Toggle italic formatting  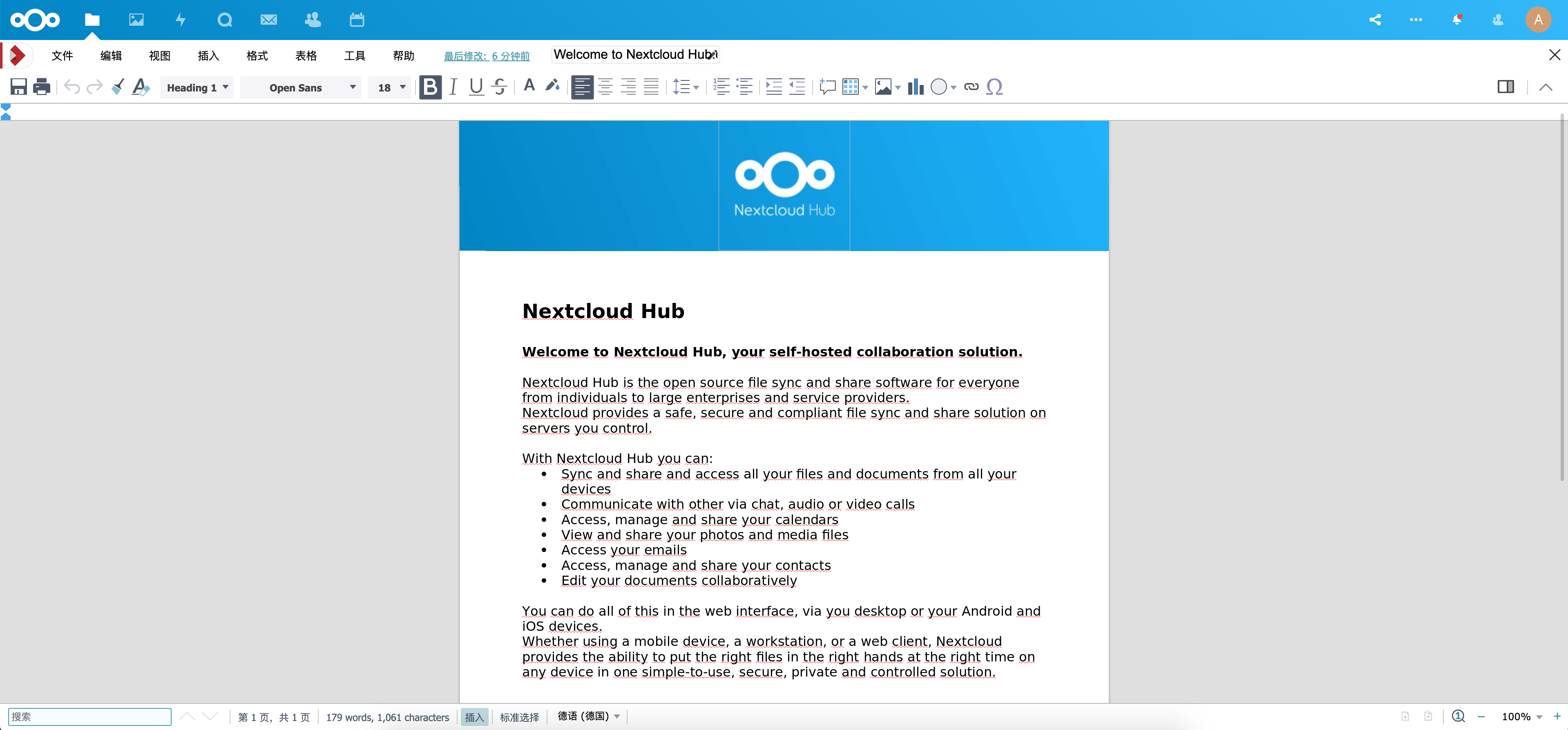453,87
